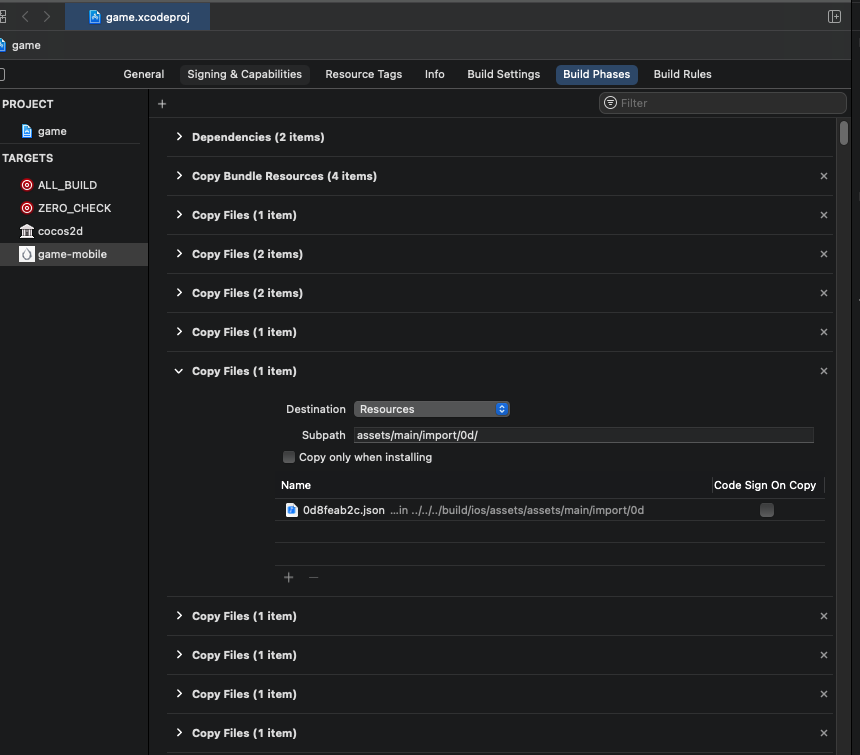The width and height of the screenshot is (860, 755).
Task: Click the game.xcodeproj file icon in tab
Action: 95,17
